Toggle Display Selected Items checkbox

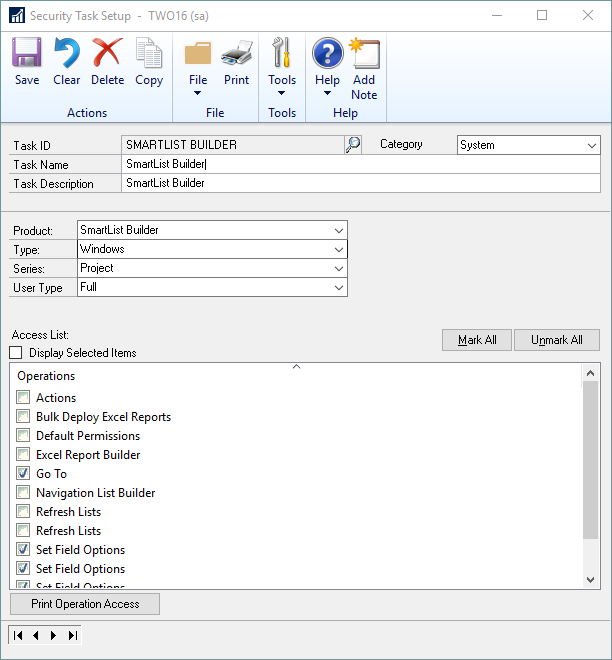(16, 353)
